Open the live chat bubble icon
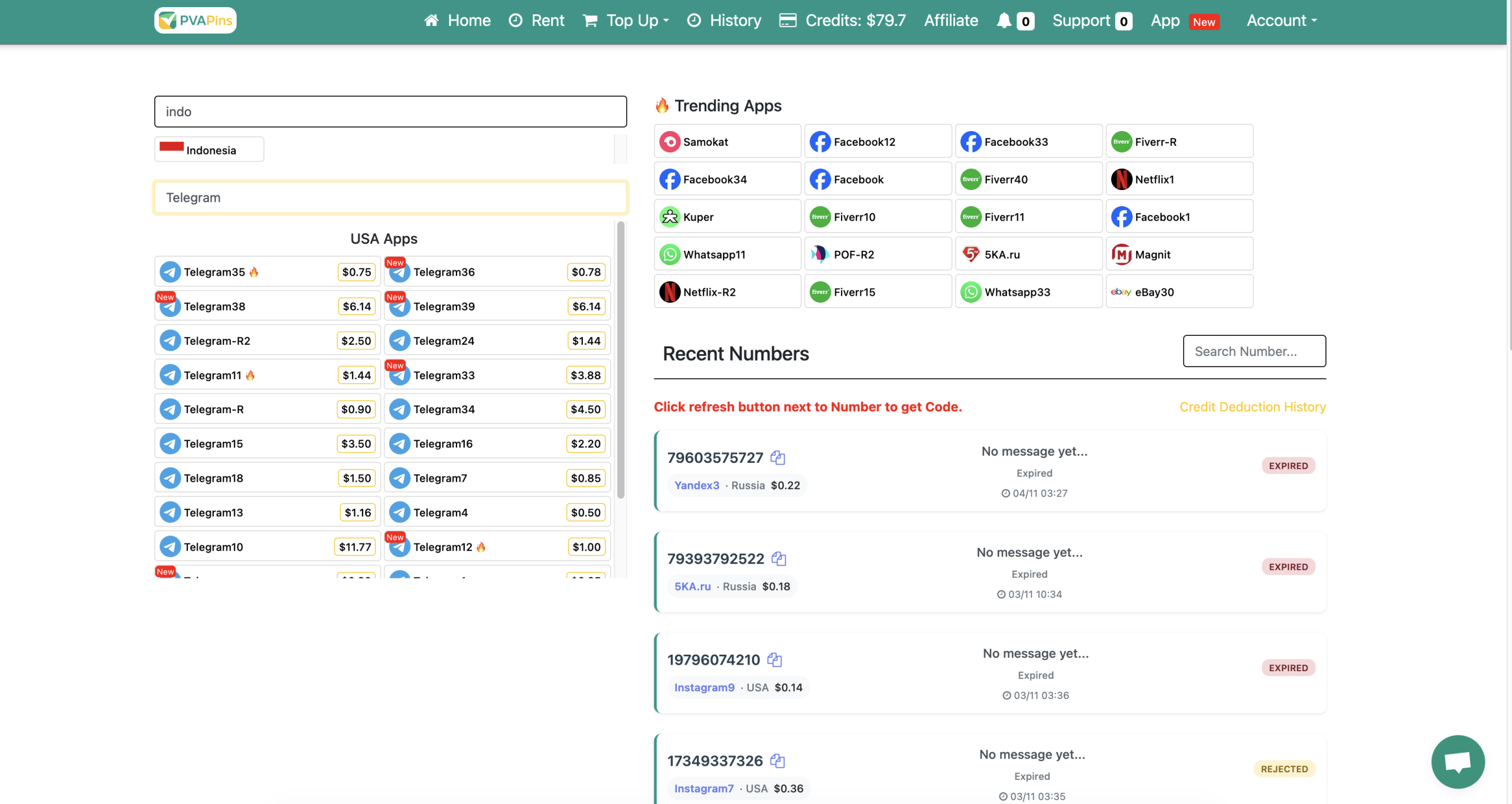This screenshot has height=804, width=1512. click(x=1457, y=761)
